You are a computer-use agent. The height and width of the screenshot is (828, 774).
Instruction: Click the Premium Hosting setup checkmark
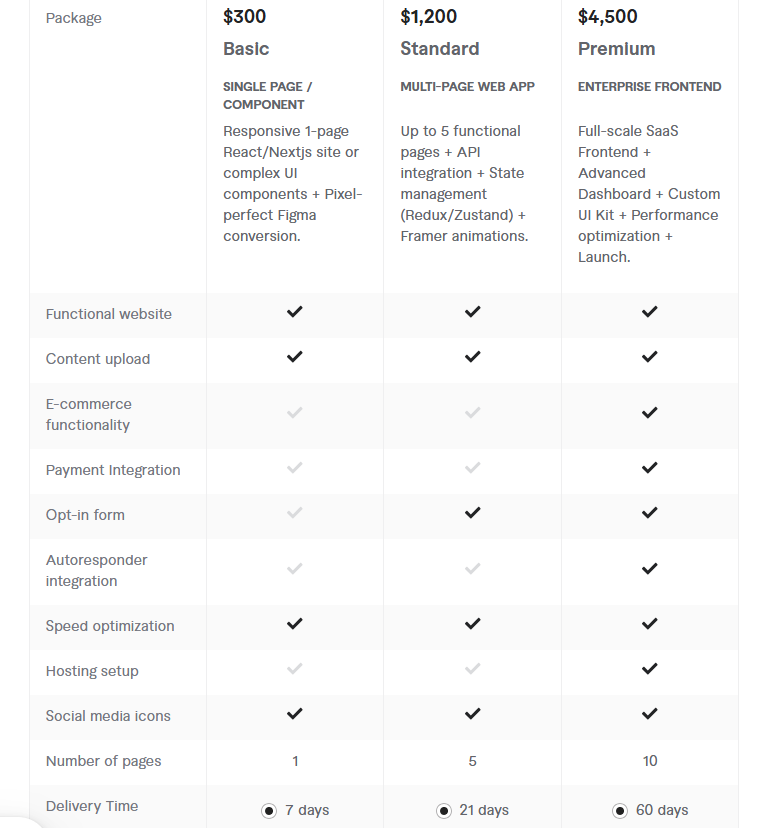pyautogui.click(x=649, y=669)
